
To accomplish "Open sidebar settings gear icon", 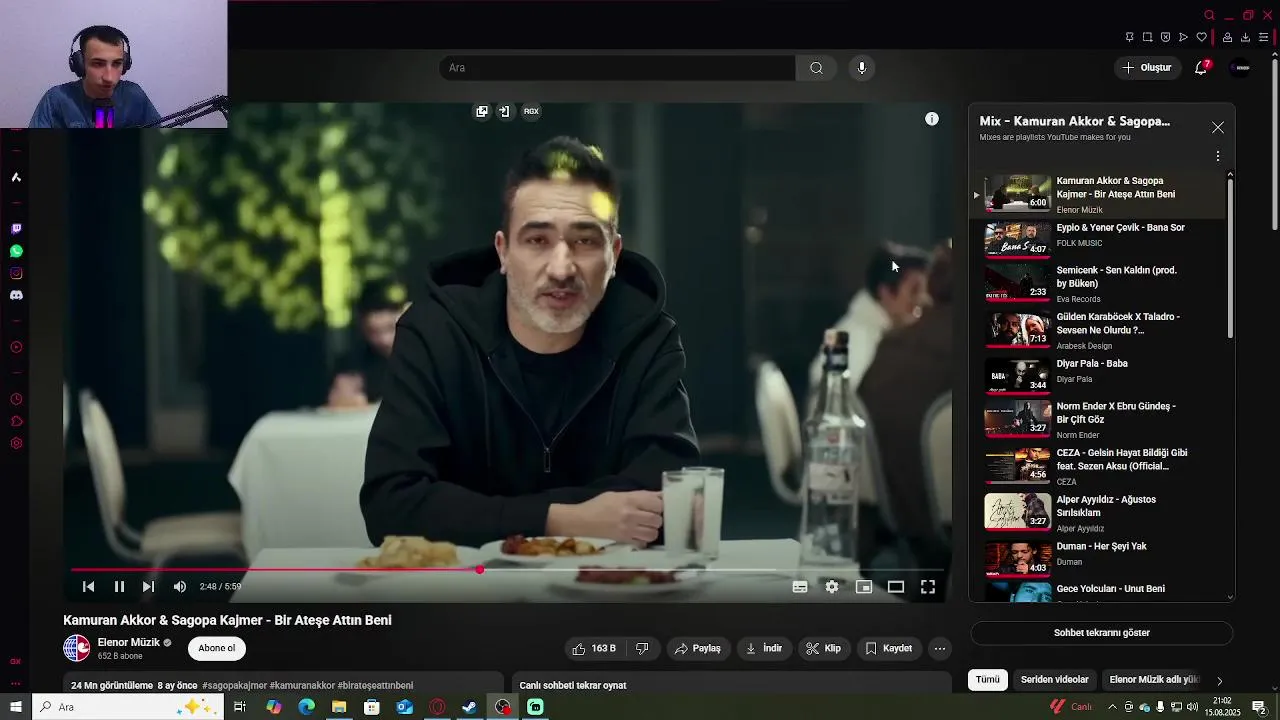I will [16, 443].
